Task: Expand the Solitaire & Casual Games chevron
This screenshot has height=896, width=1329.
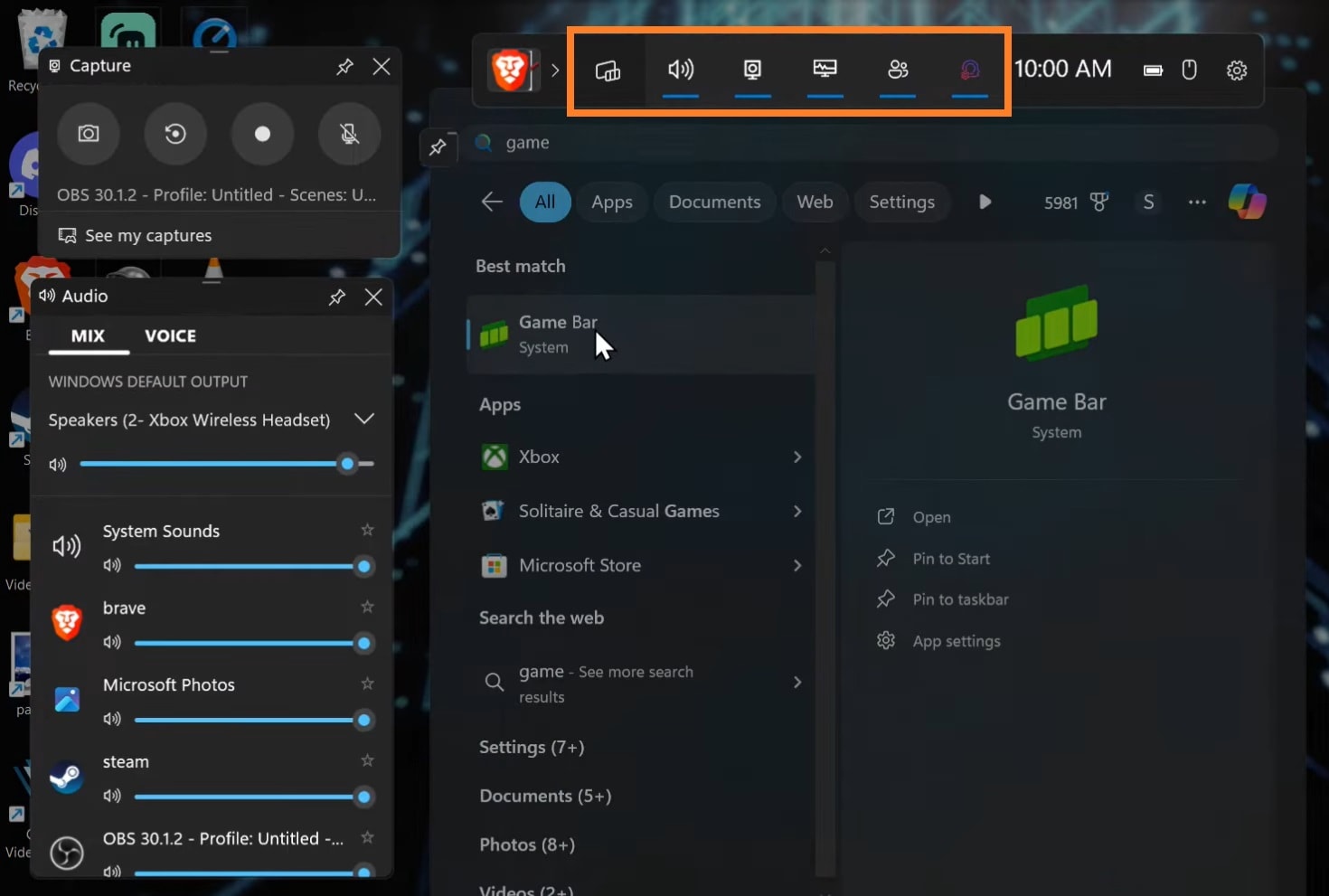Action: coord(797,512)
